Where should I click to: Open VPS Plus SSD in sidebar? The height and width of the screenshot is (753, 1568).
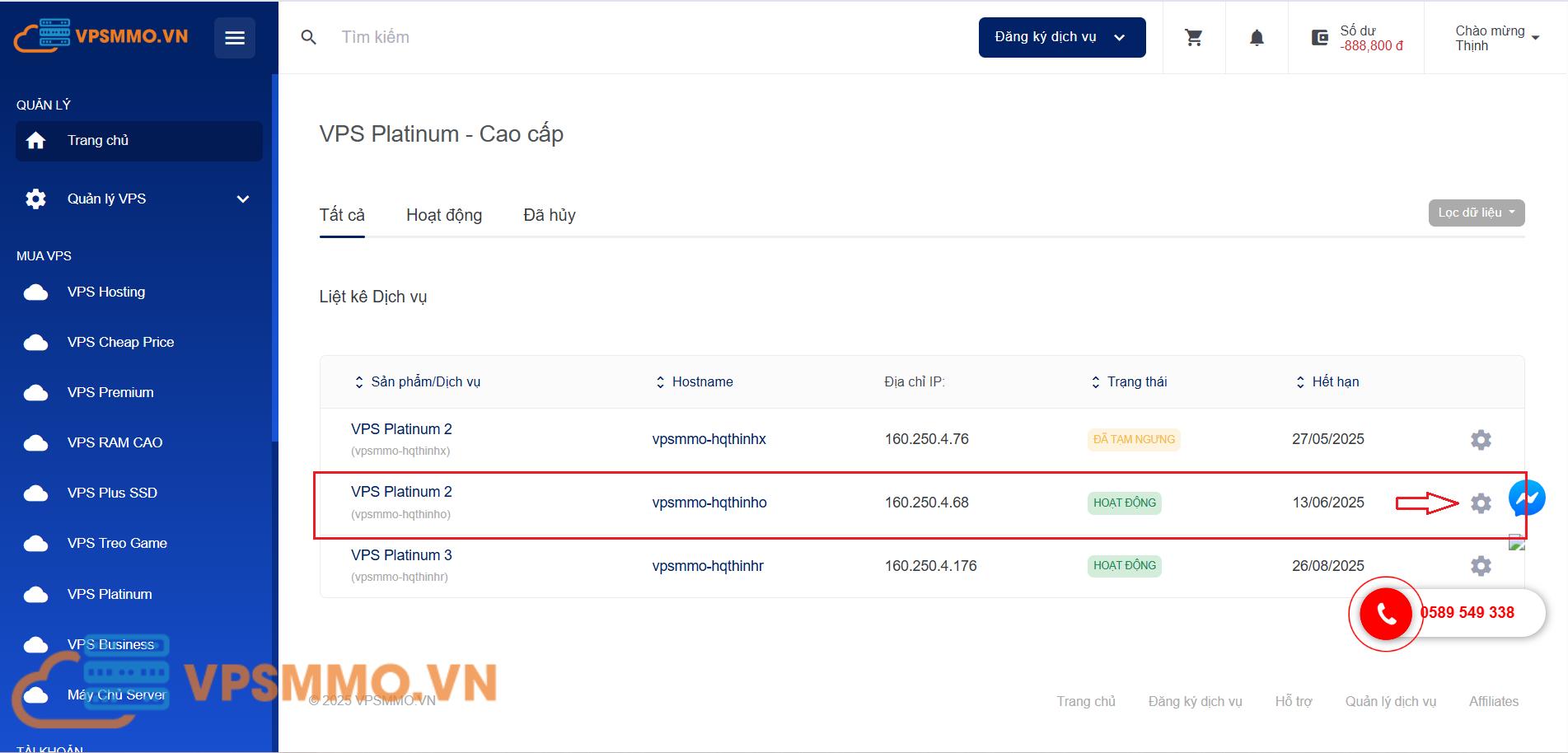pyautogui.click(x=112, y=493)
